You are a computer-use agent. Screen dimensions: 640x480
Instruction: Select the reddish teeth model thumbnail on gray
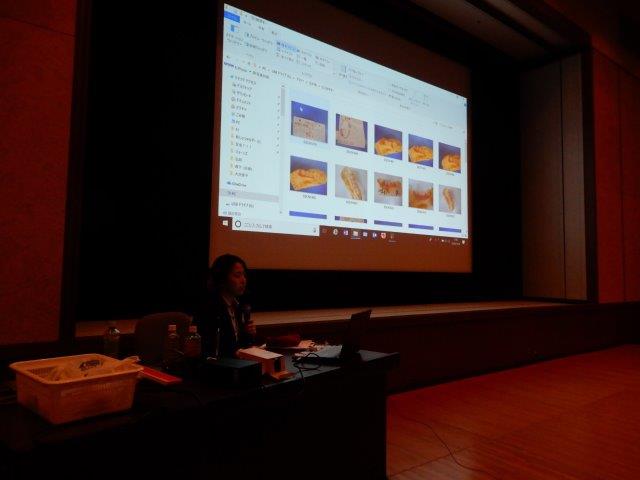[x=388, y=189]
